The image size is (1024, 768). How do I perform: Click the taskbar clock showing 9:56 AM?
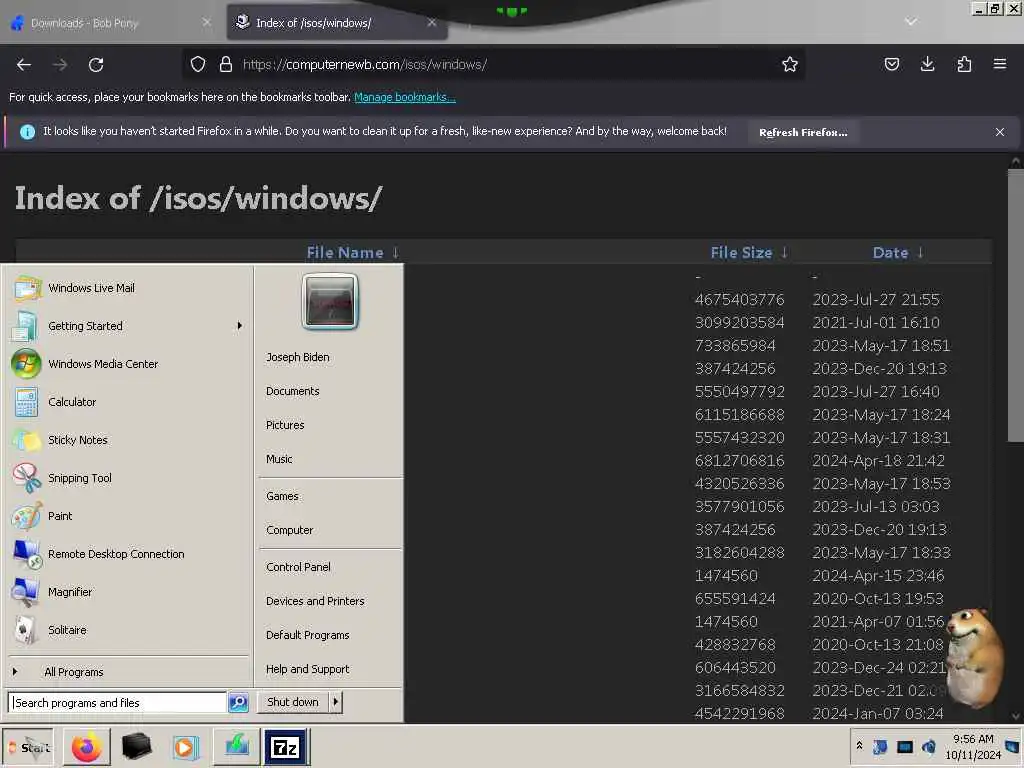pos(973,746)
